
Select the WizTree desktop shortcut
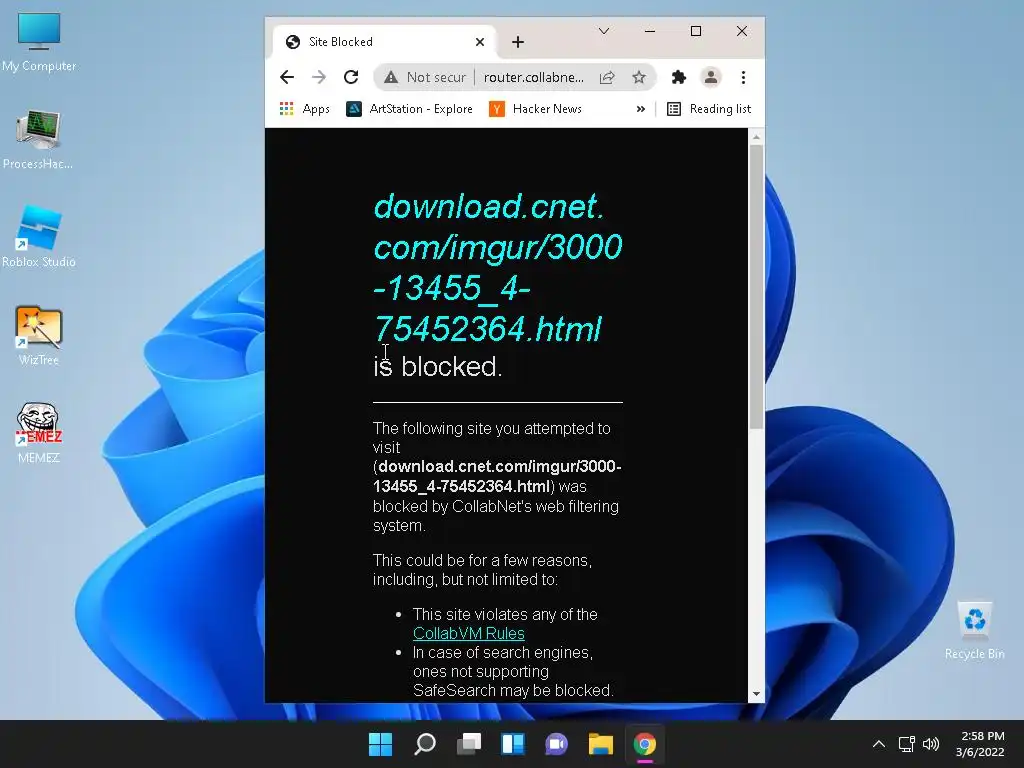[39, 335]
